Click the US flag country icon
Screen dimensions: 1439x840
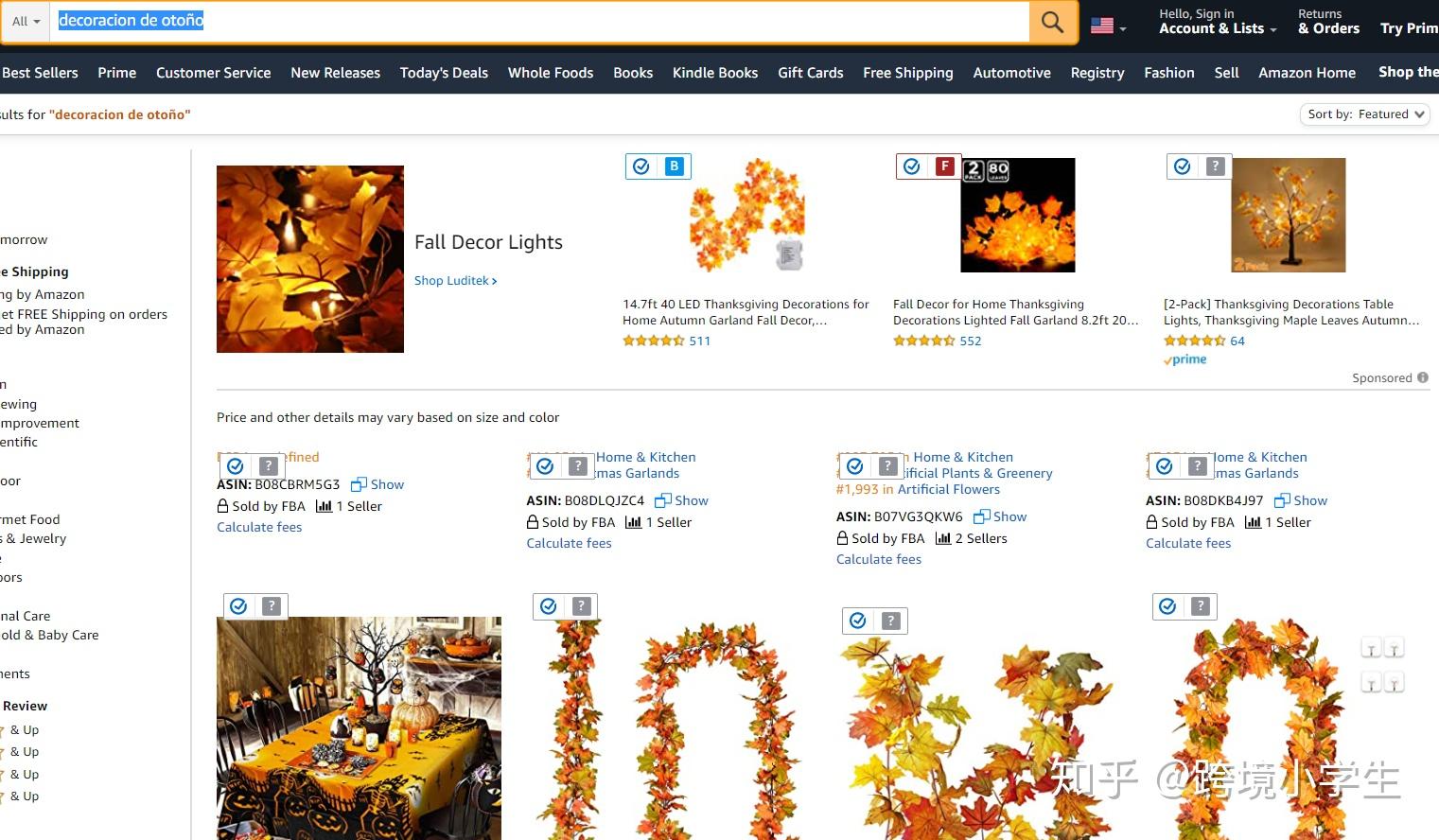(1102, 26)
